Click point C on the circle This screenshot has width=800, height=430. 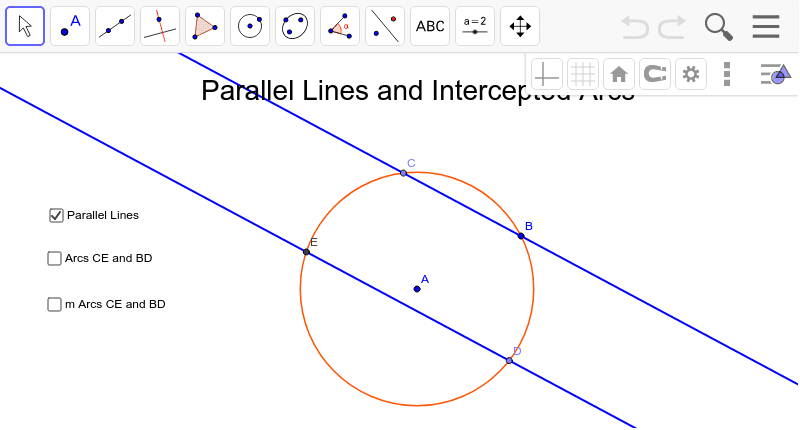point(404,173)
